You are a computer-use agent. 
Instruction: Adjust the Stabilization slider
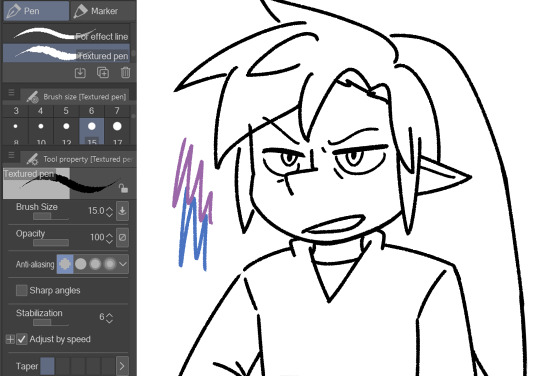pos(51,322)
